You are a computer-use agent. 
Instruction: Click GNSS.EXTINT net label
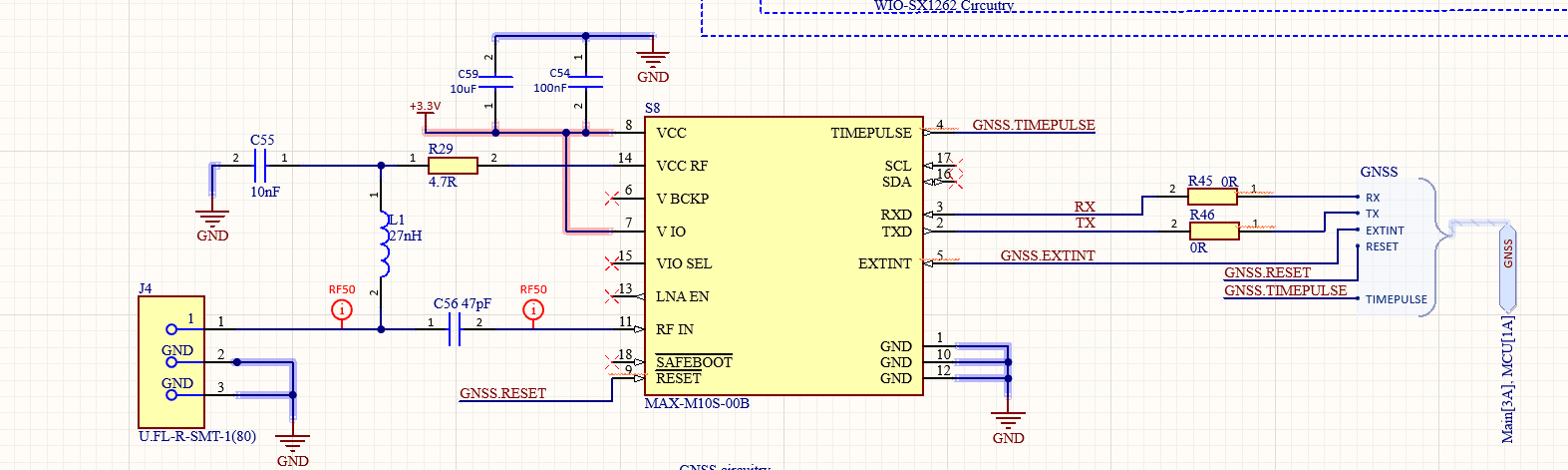click(1047, 255)
